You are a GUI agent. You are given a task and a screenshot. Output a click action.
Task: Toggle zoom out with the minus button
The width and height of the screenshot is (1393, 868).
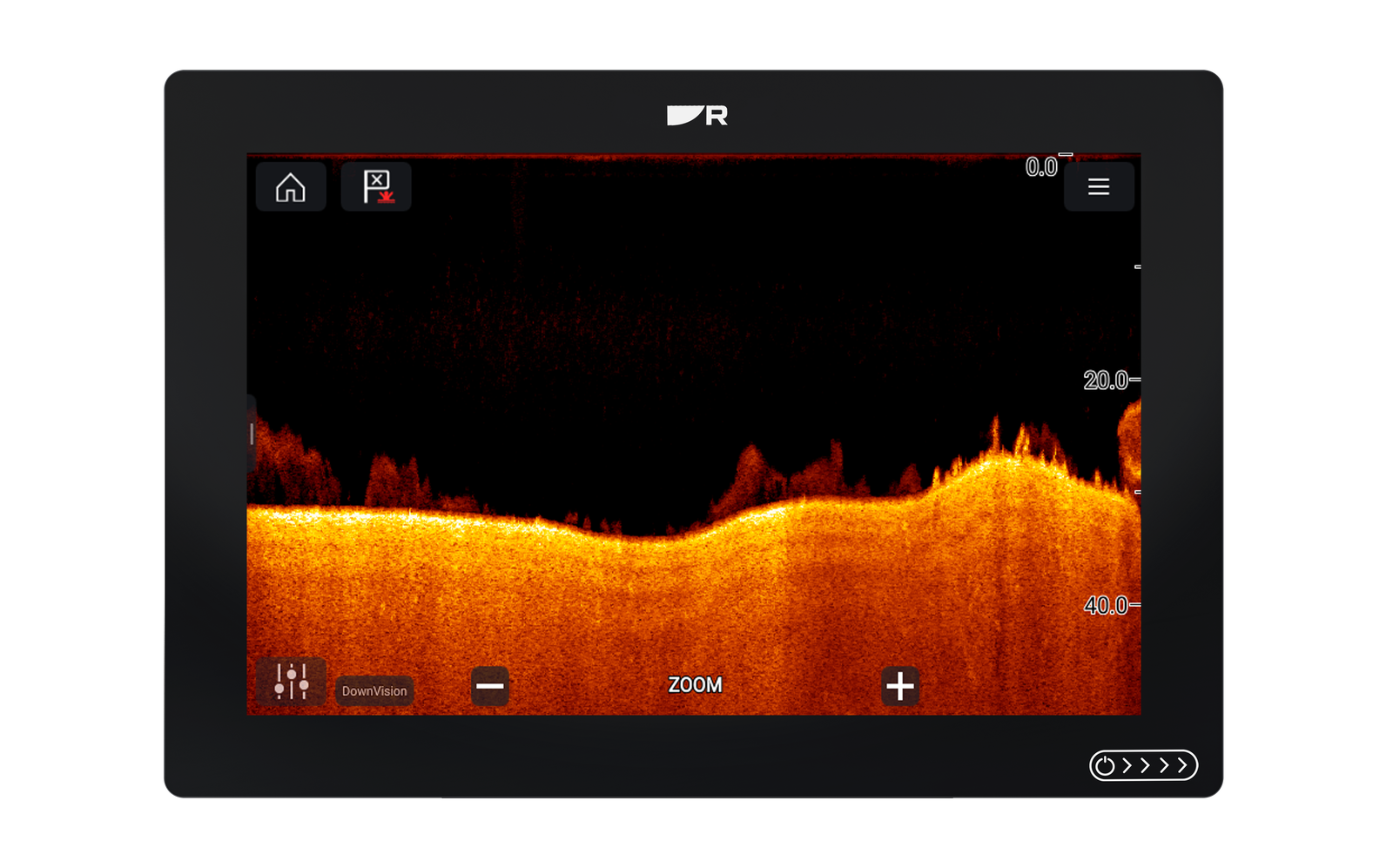[x=490, y=686]
